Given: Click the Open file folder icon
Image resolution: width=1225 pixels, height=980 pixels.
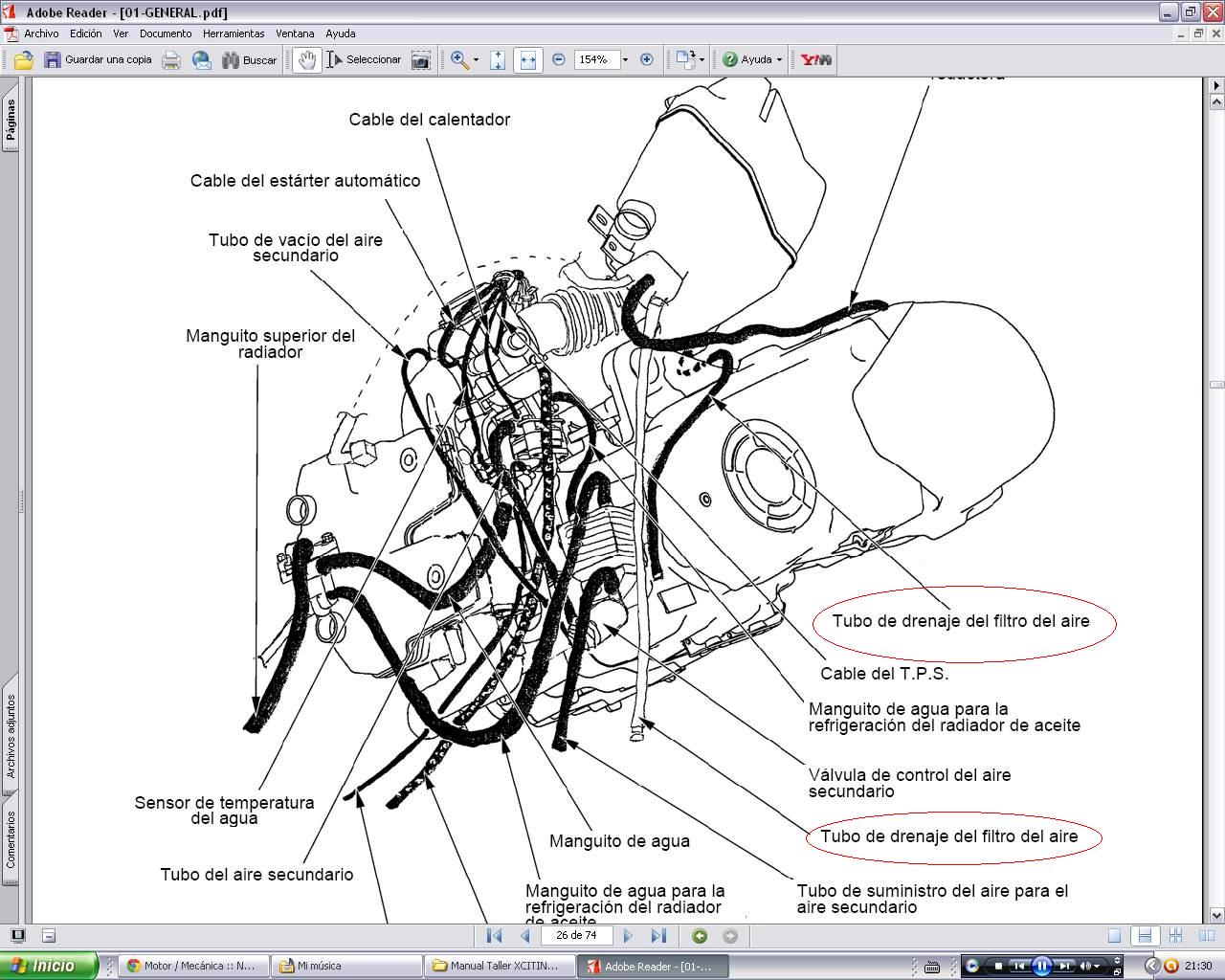Looking at the screenshot, I should click(x=23, y=59).
